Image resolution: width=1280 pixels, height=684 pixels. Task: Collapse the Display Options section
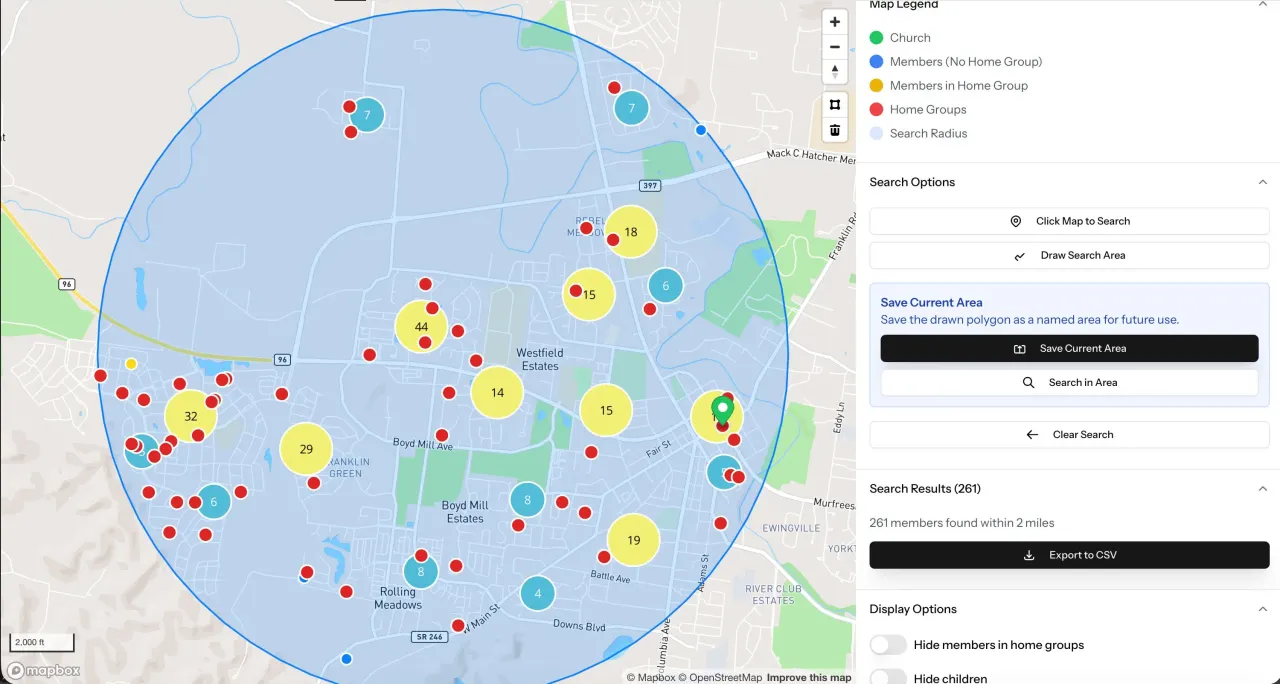tap(1262, 609)
